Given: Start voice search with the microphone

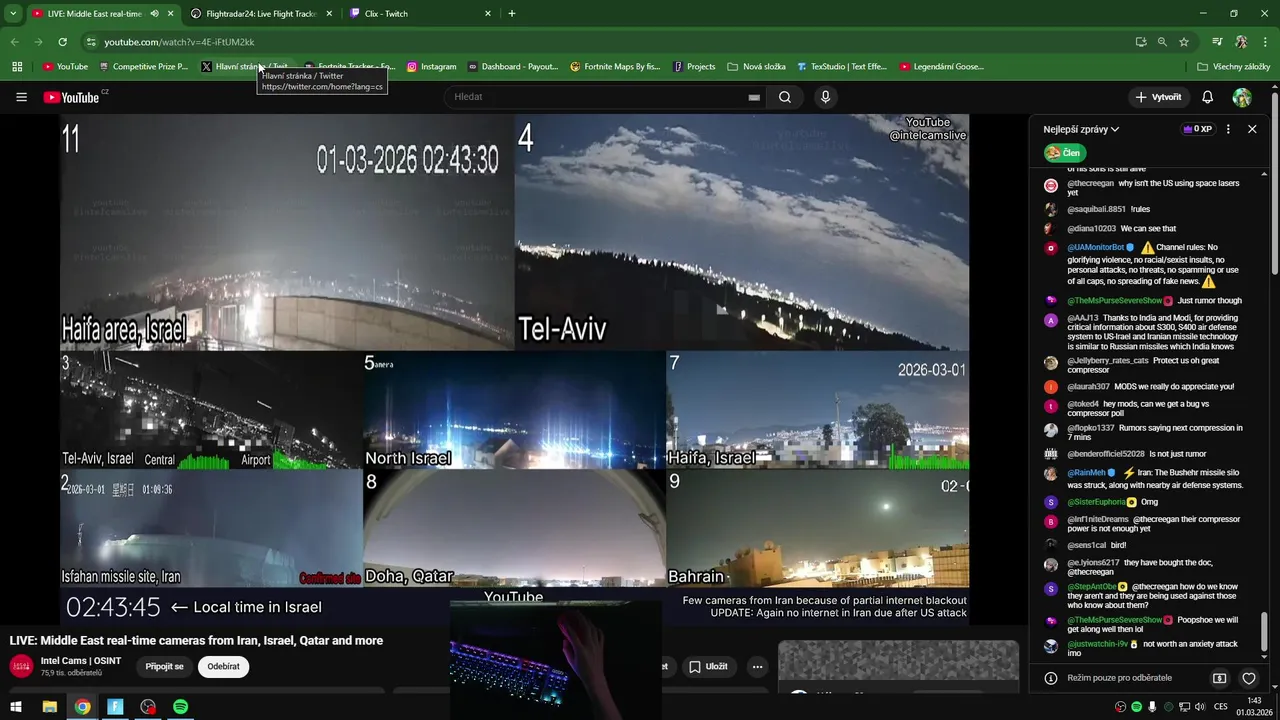Looking at the screenshot, I should (x=825, y=97).
